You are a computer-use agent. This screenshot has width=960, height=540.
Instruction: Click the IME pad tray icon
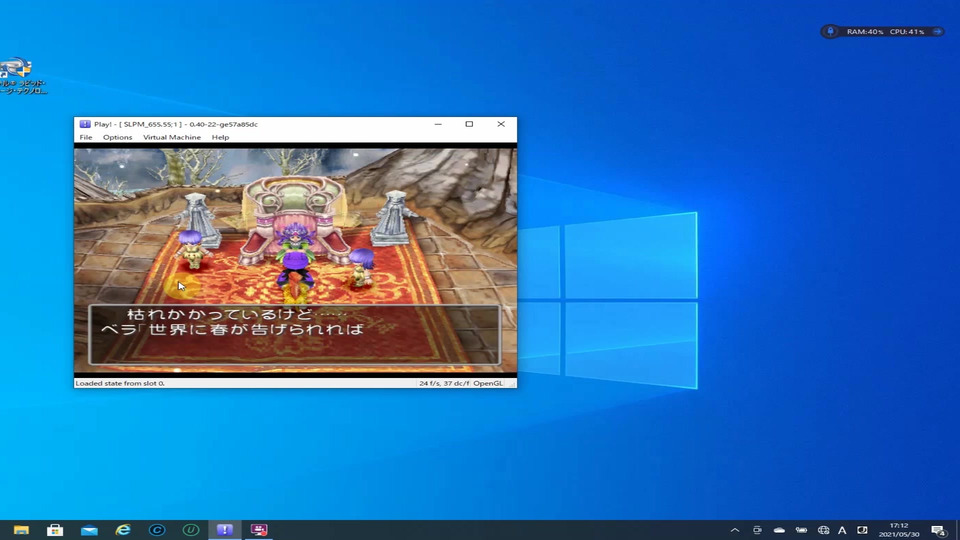(862, 530)
